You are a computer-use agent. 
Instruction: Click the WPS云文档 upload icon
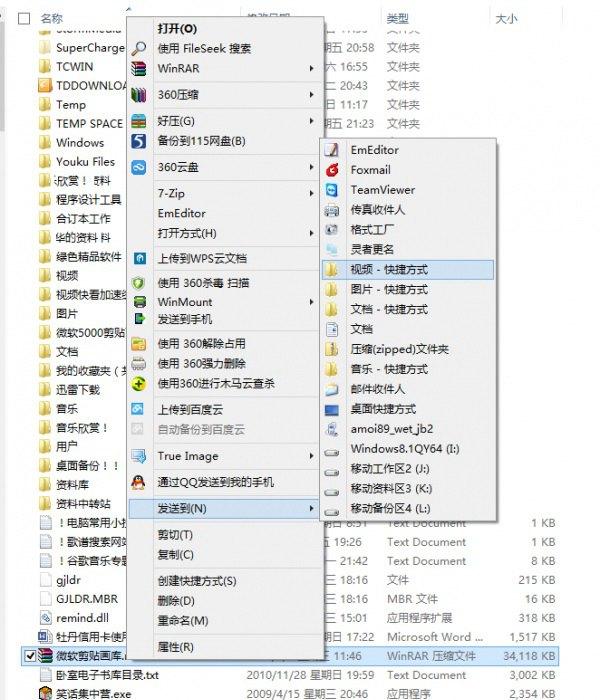click(x=140, y=258)
